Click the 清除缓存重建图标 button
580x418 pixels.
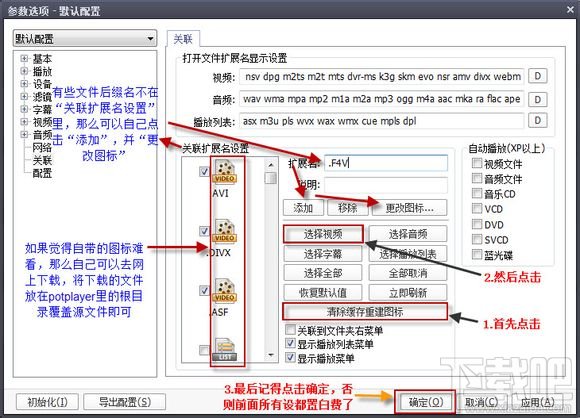click(x=365, y=311)
